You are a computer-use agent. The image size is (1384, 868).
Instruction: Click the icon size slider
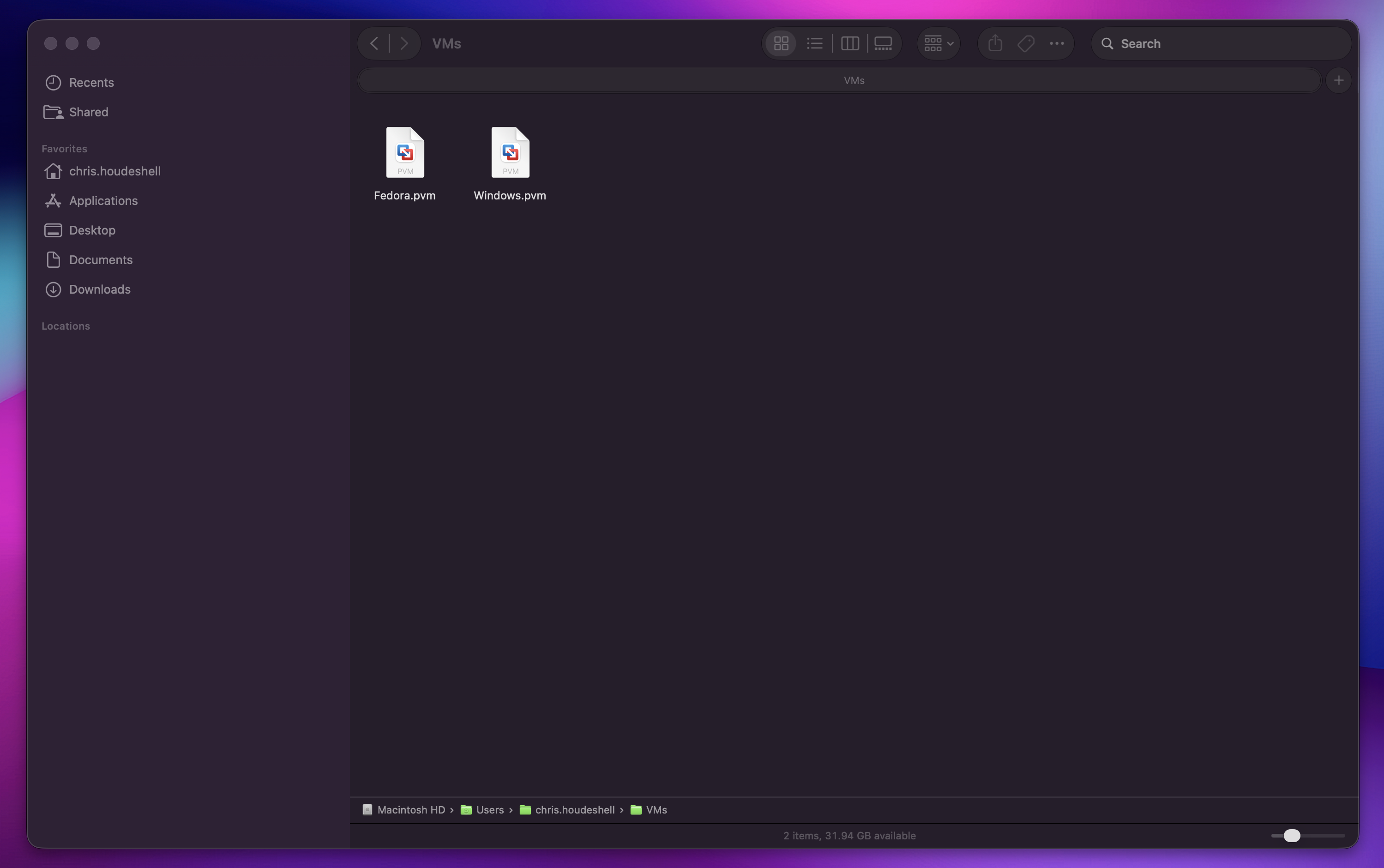(1308, 836)
